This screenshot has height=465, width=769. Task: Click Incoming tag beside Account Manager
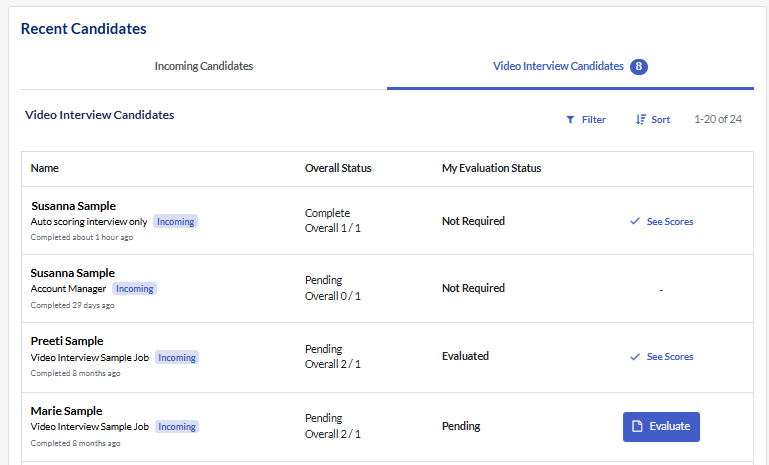pyautogui.click(x=134, y=289)
